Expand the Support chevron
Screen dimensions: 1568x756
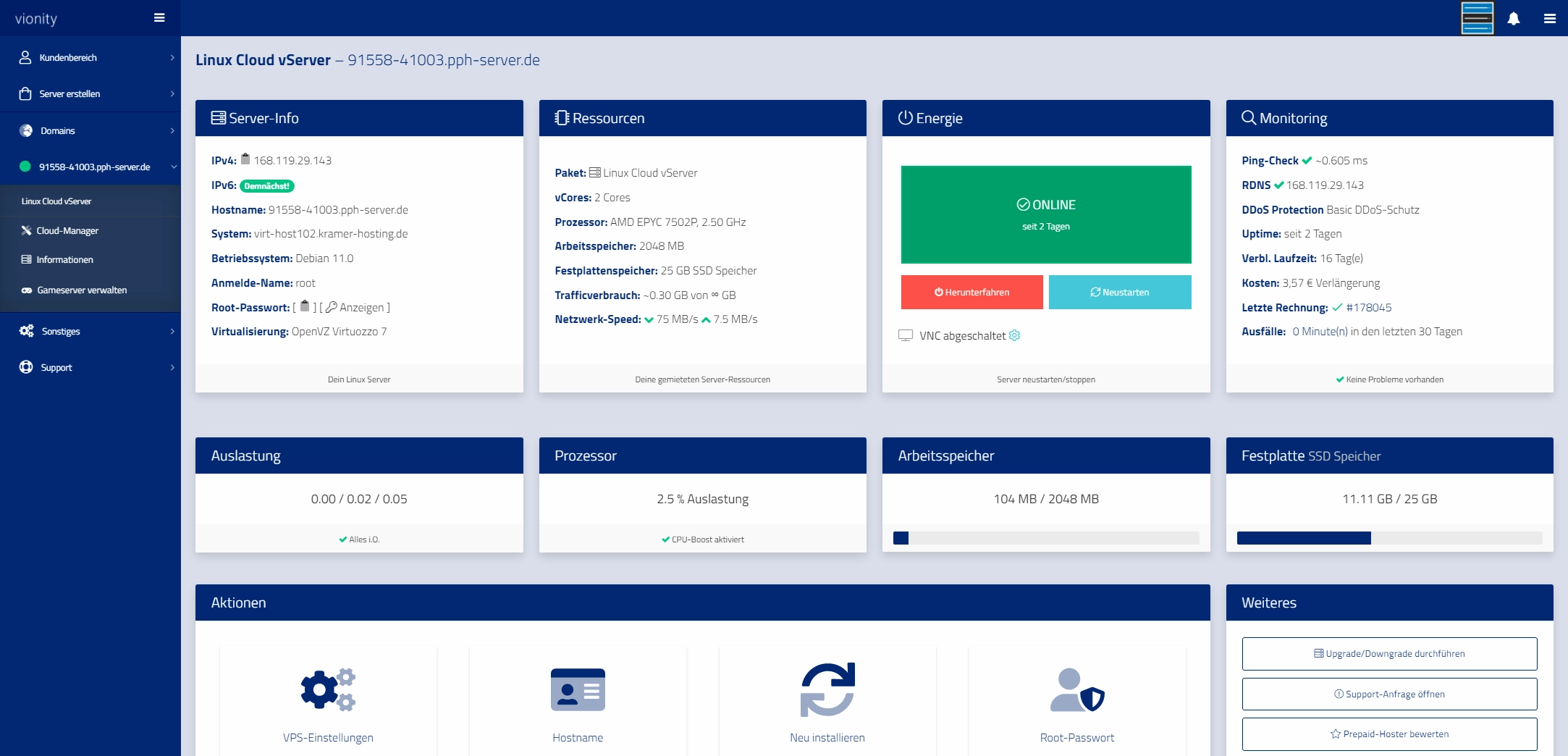click(x=172, y=367)
